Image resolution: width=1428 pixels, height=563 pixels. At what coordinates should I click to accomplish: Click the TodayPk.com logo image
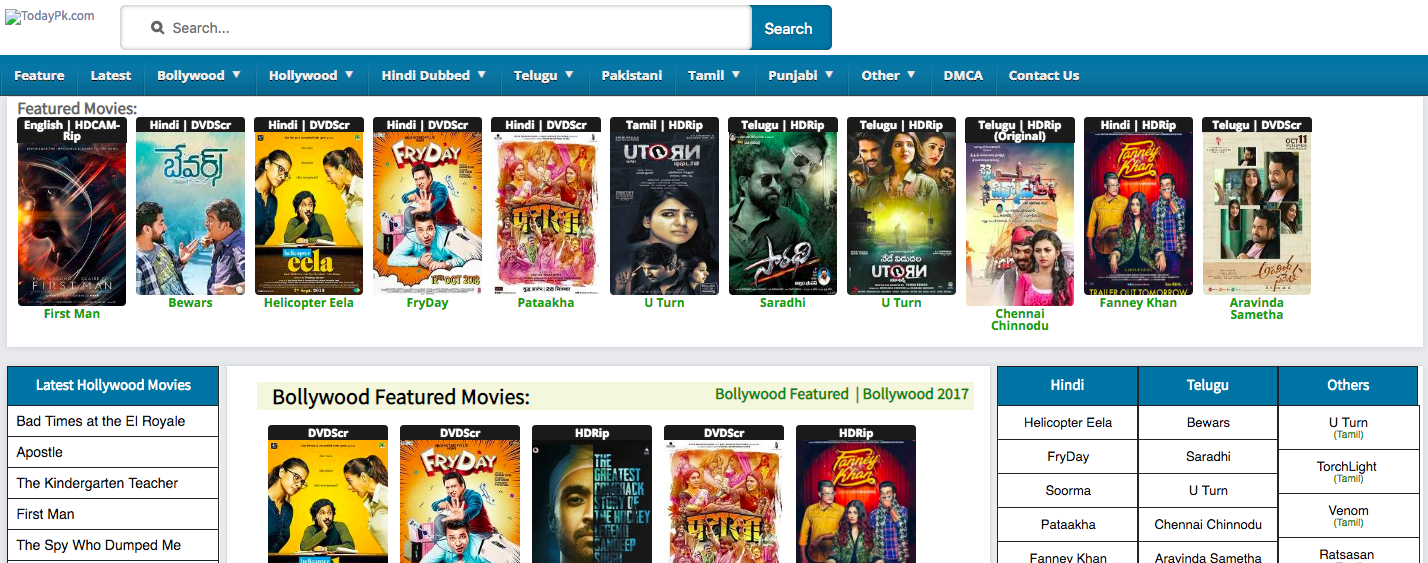tap(50, 16)
